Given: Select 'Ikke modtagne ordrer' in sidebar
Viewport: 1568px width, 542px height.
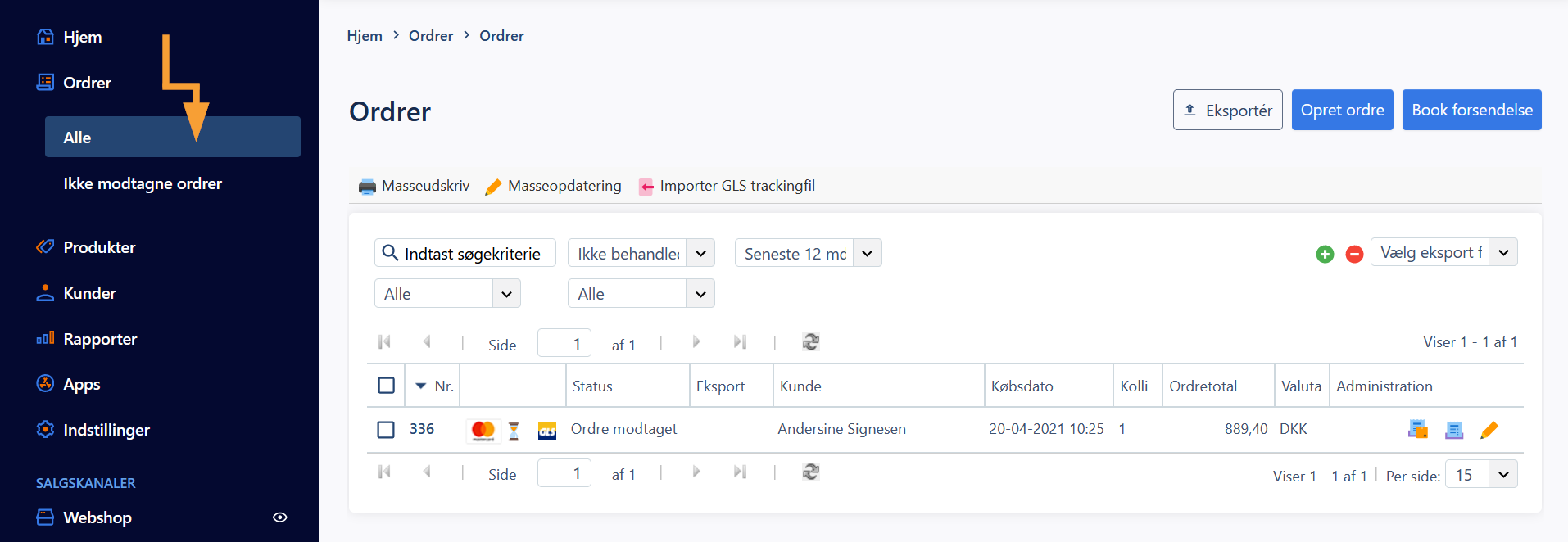Looking at the screenshot, I should 143,183.
